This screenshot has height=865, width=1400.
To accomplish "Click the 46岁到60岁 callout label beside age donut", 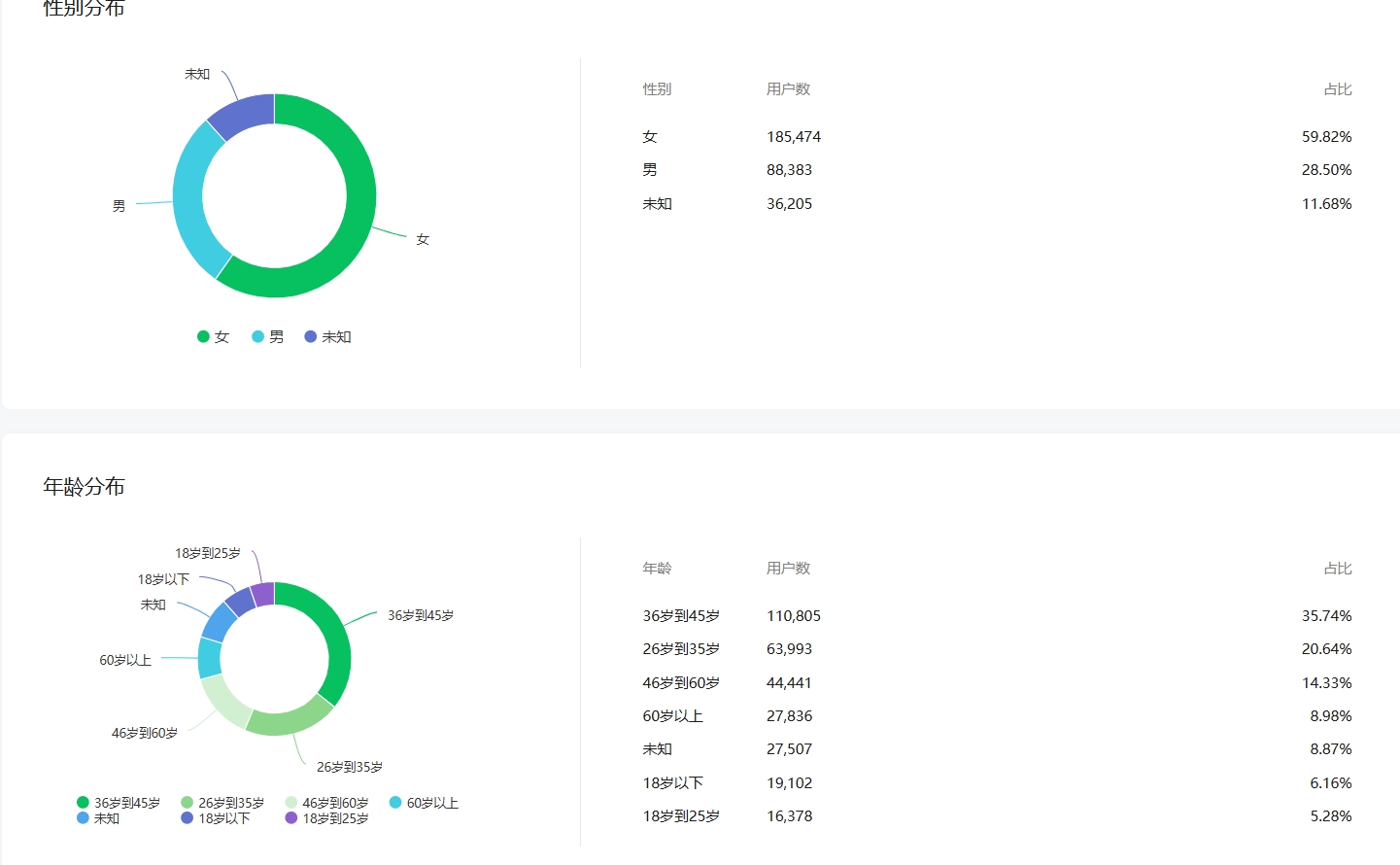I will click(145, 733).
